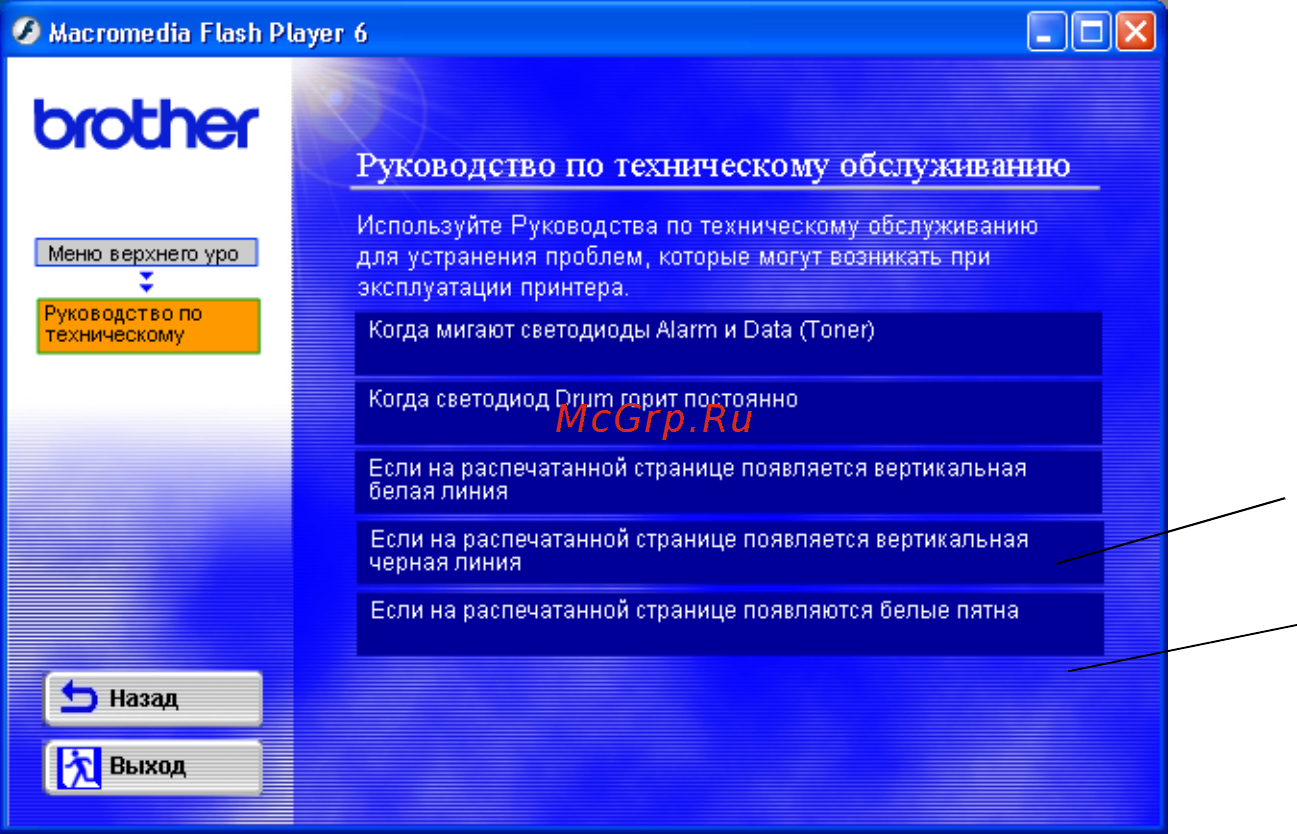Click the Назад (Back) button
The image size is (1297, 834).
(153, 698)
